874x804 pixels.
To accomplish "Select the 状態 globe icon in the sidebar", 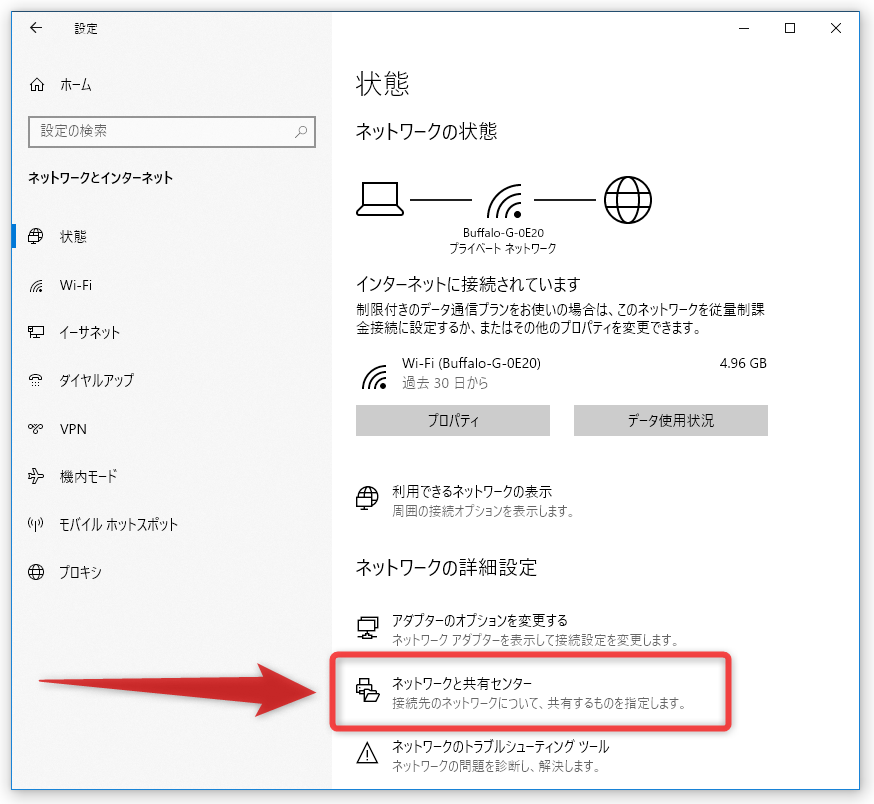I will click(36, 236).
